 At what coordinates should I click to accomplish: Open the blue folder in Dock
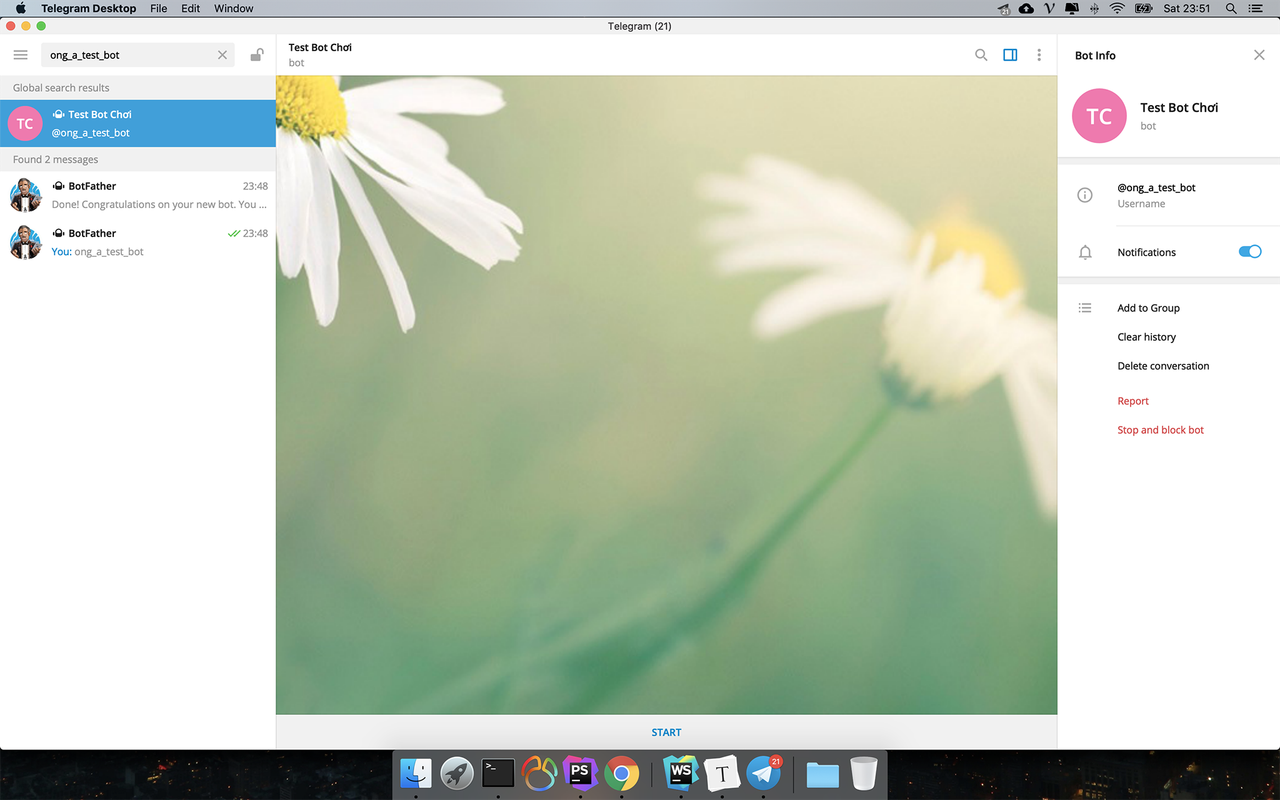[x=823, y=774]
